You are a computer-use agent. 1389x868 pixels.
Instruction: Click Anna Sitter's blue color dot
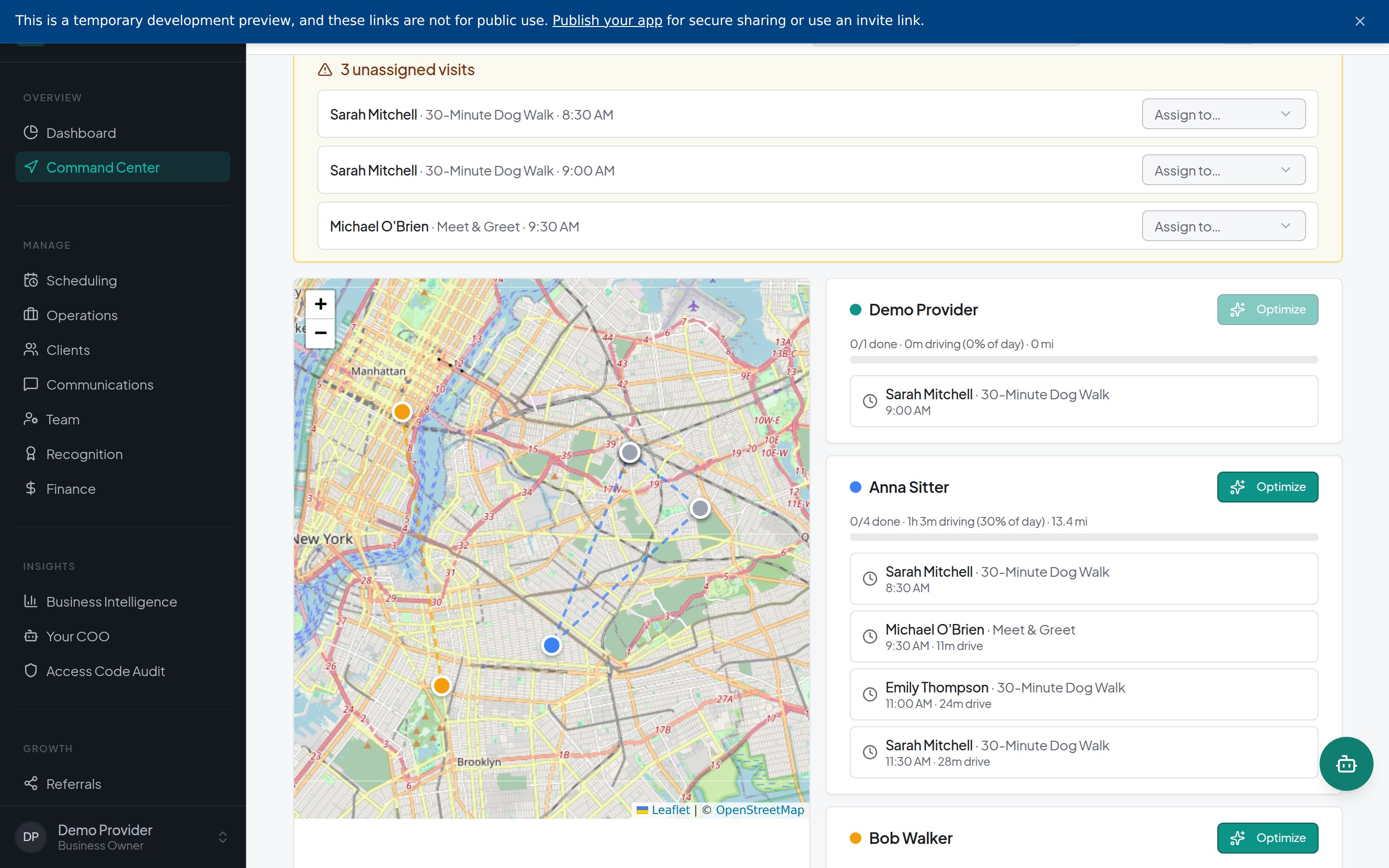(x=856, y=488)
